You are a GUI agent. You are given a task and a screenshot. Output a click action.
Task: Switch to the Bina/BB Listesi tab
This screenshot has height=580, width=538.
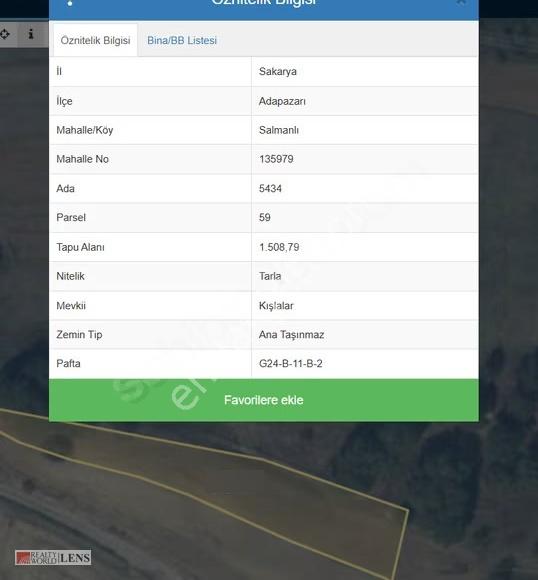pyautogui.click(x=182, y=40)
